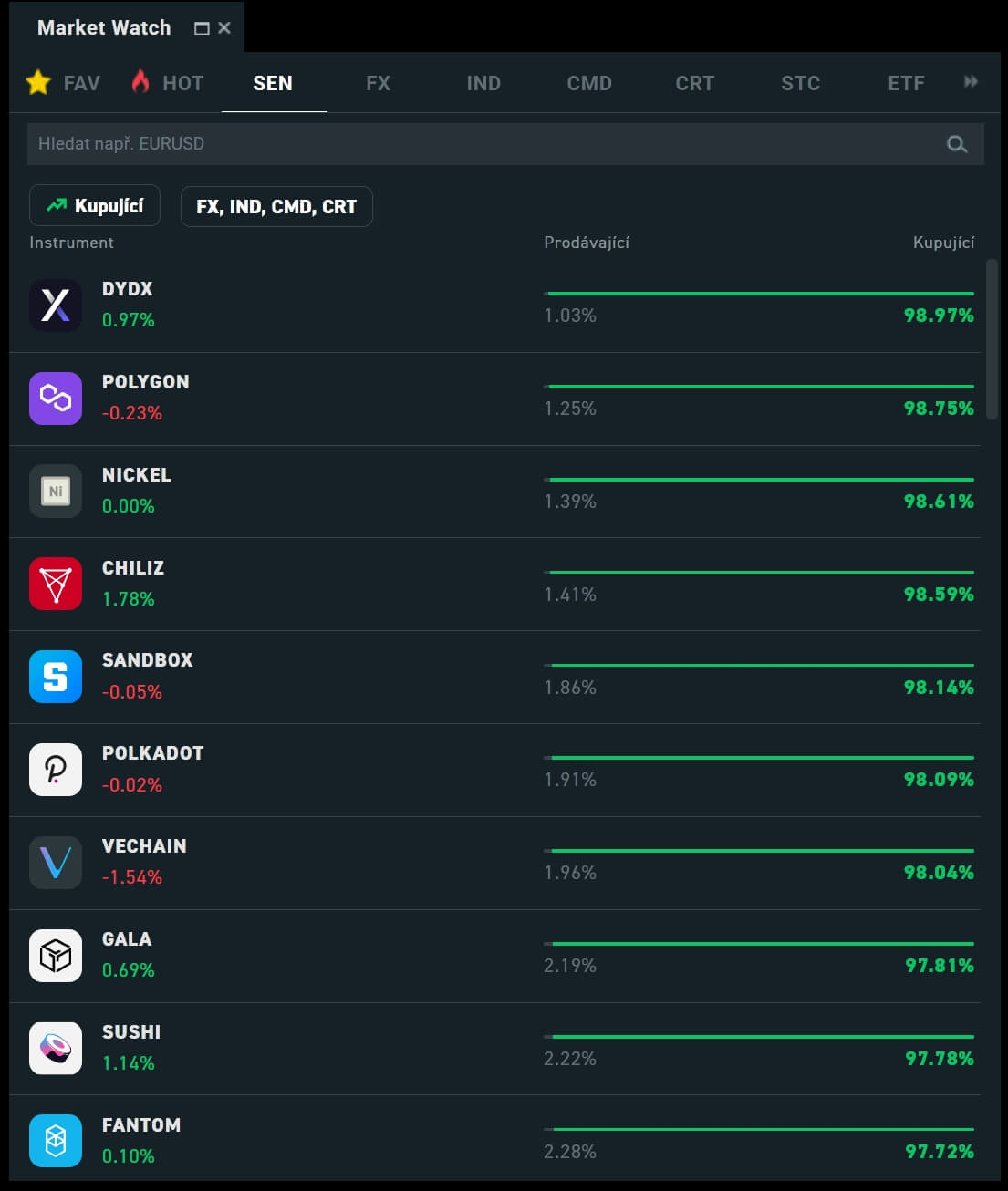Viewport: 1008px width, 1191px height.
Task: Select the Chiliz red logo icon
Action: pyautogui.click(x=56, y=584)
